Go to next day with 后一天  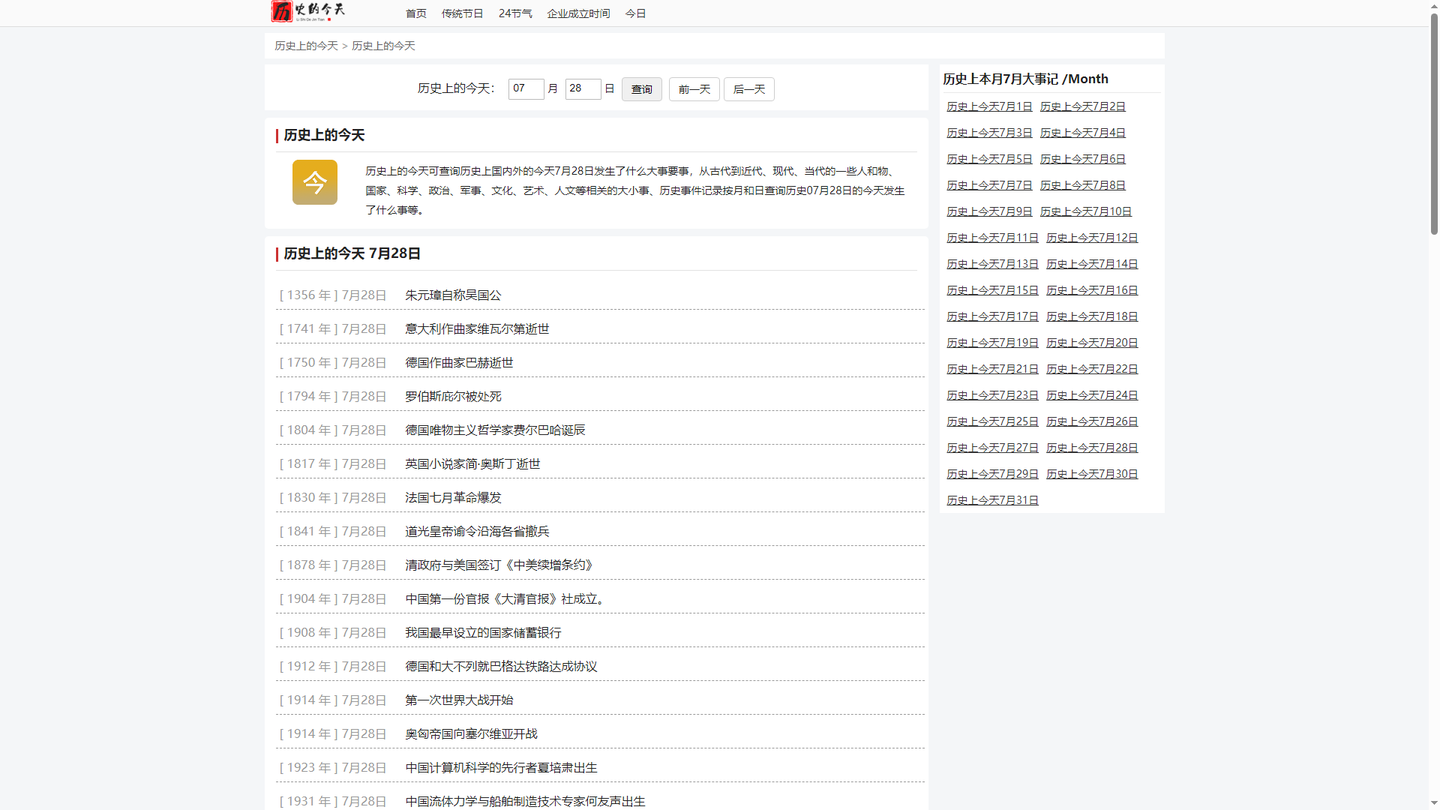point(749,89)
